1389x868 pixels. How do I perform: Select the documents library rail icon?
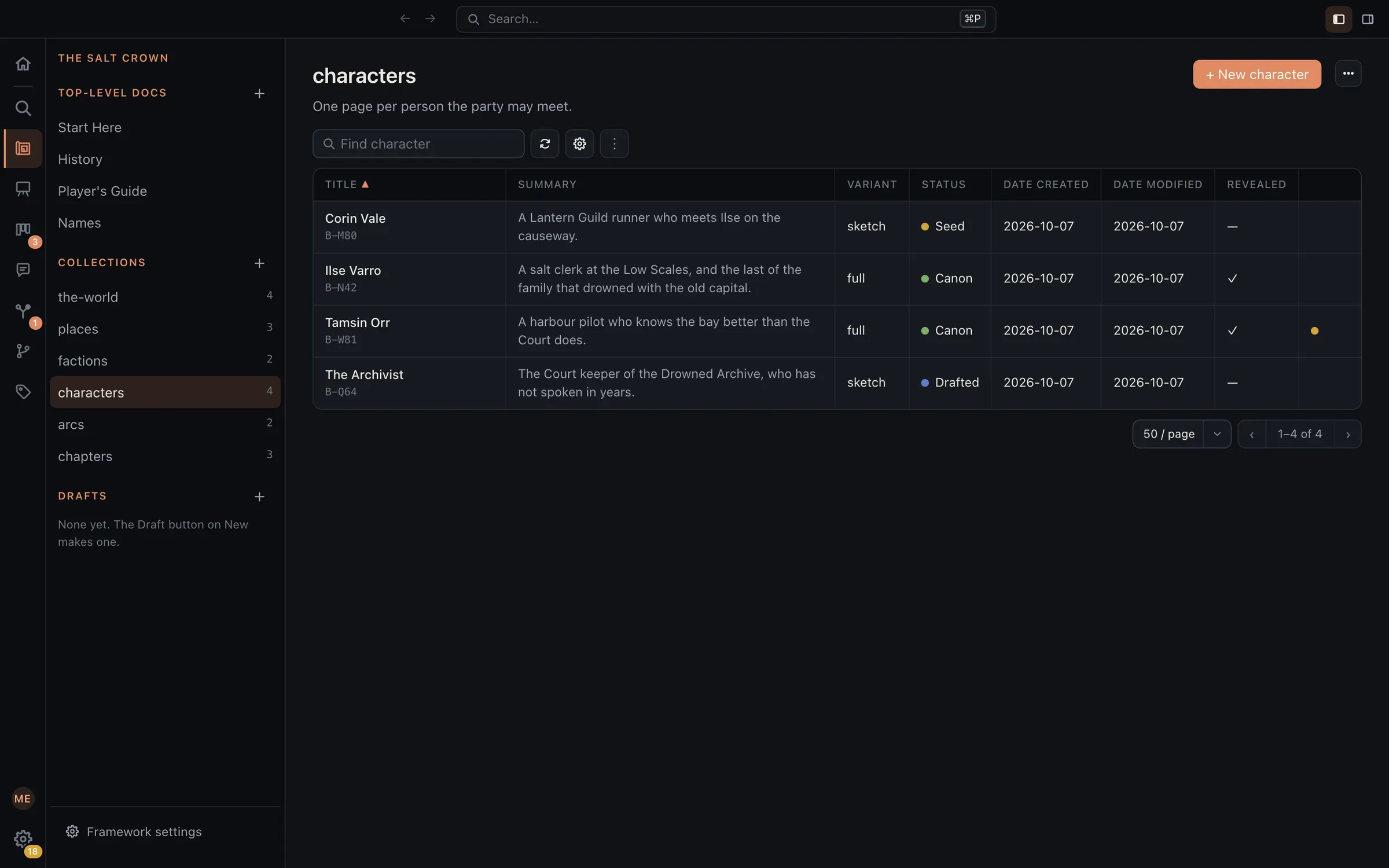(x=23, y=149)
